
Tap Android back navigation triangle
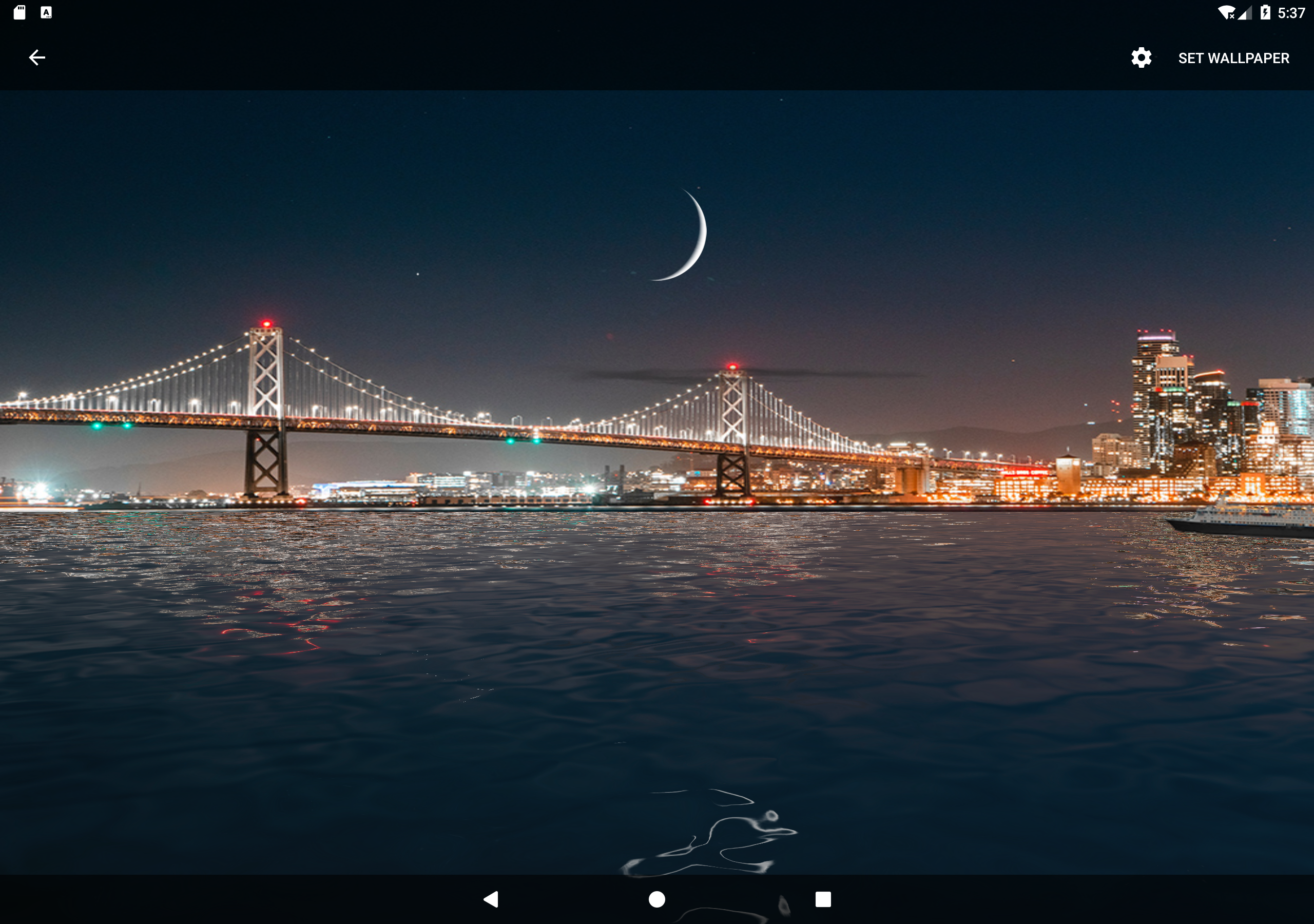(491, 899)
